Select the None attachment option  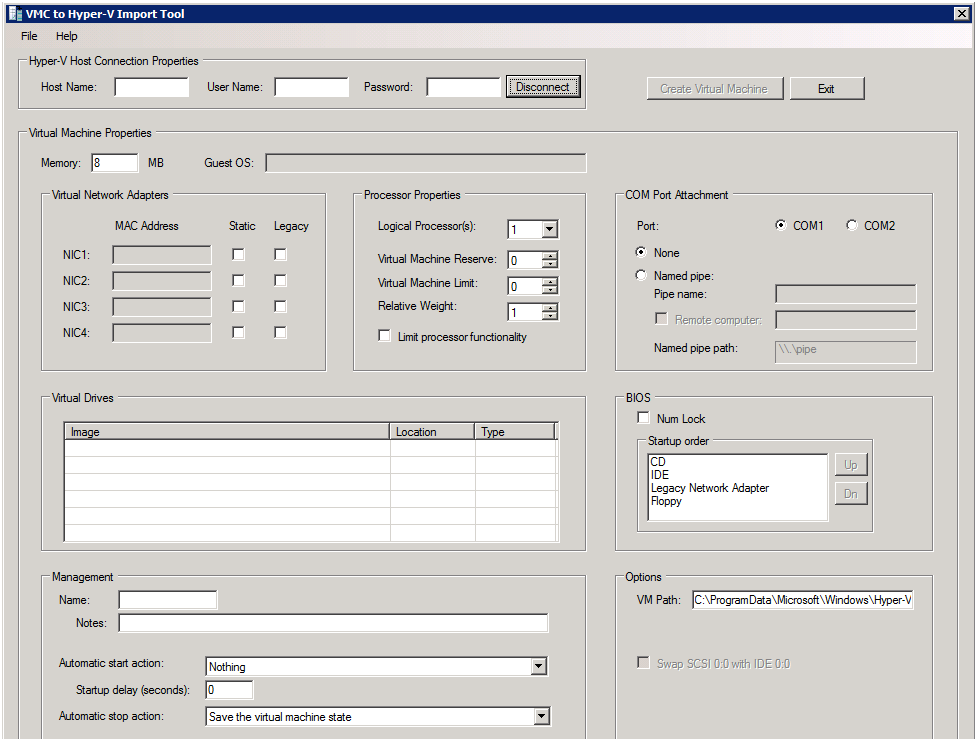coord(641,252)
